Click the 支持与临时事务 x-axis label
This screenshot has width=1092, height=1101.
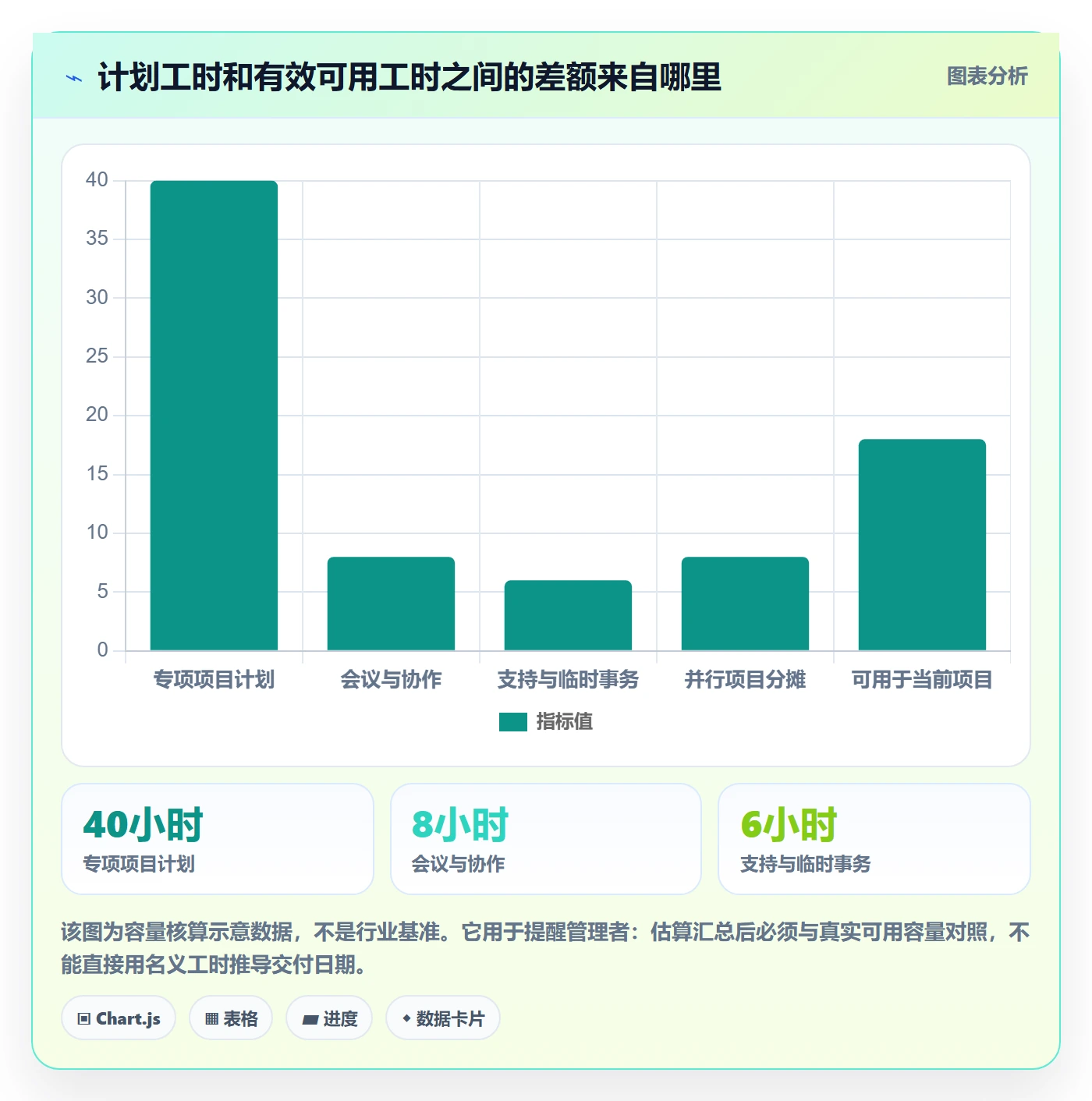click(x=568, y=680)
